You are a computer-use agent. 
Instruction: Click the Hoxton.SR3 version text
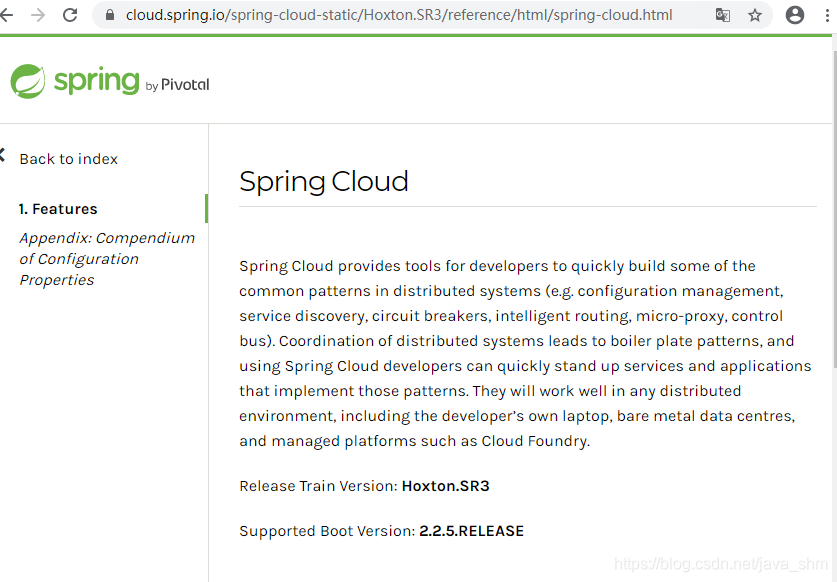coord(445,486)
